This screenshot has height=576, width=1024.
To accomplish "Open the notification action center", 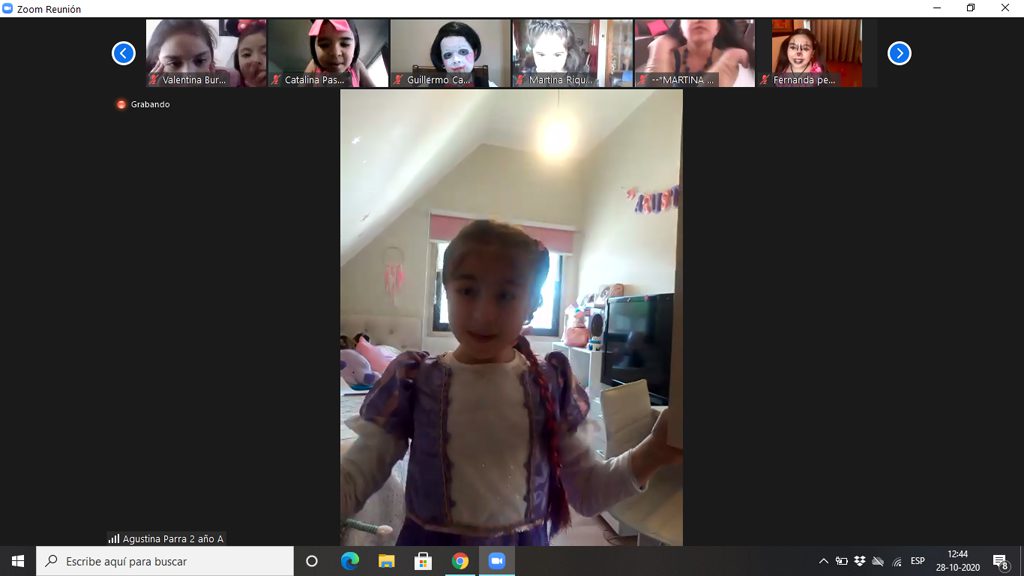I will coord(999,561).
